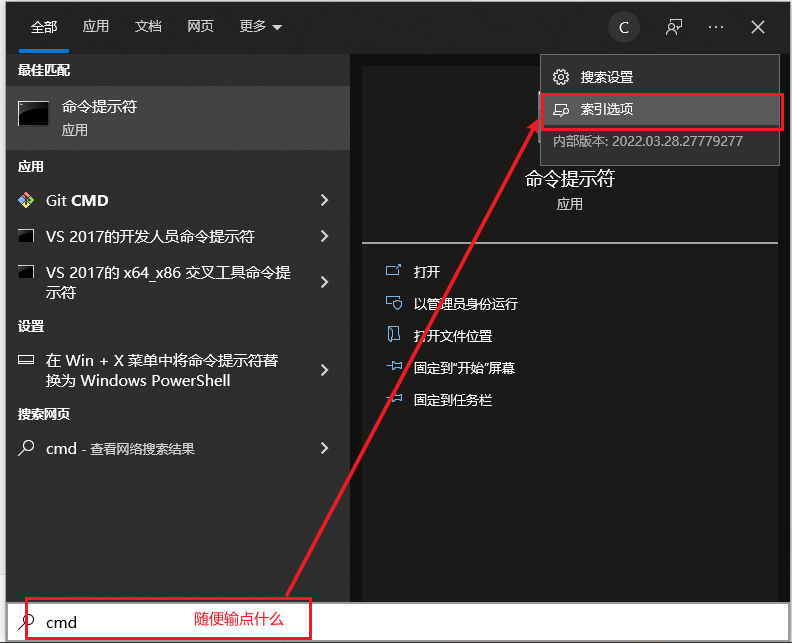Switch to the 文档 tab
792x643 pixels.
pos(148,26)
